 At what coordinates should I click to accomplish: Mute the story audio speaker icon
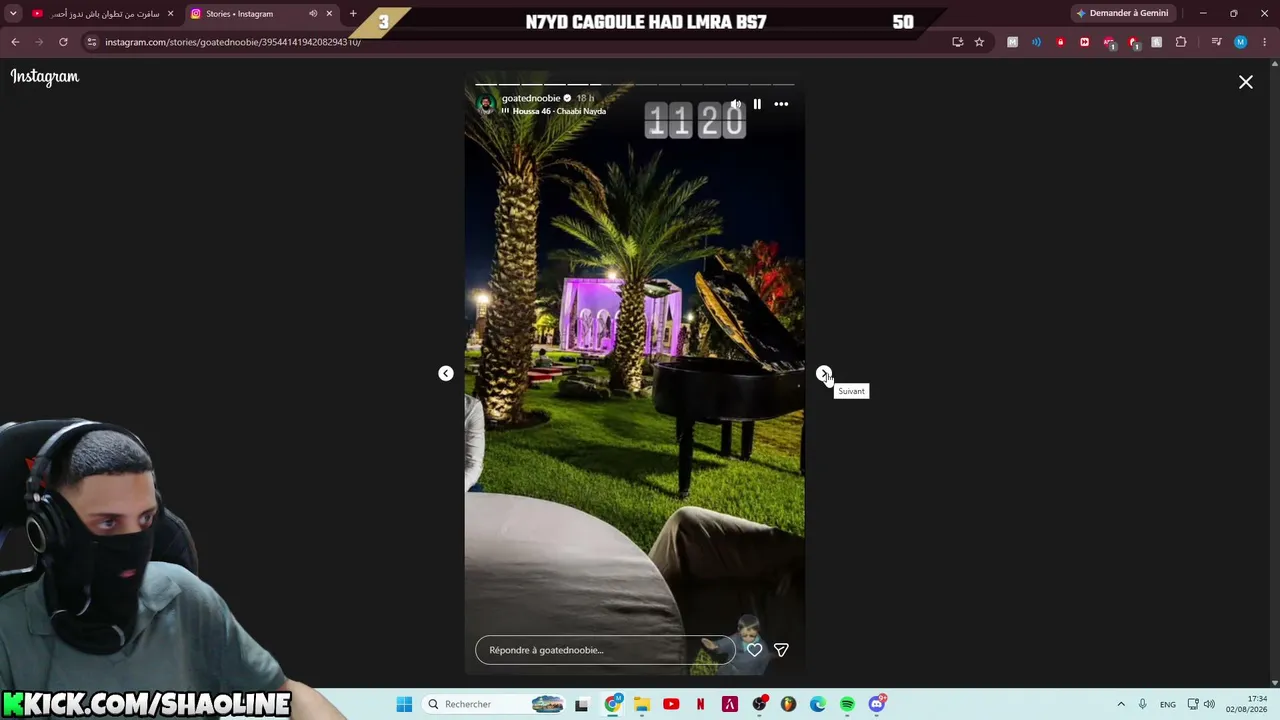coord(736,104)
